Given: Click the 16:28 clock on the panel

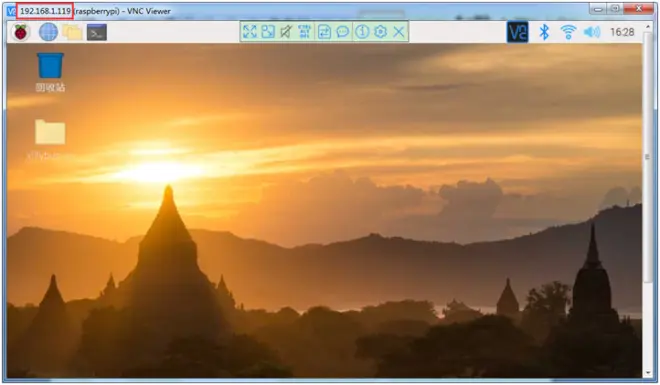Looking at the screenshot, I should (x=622, y=32).
